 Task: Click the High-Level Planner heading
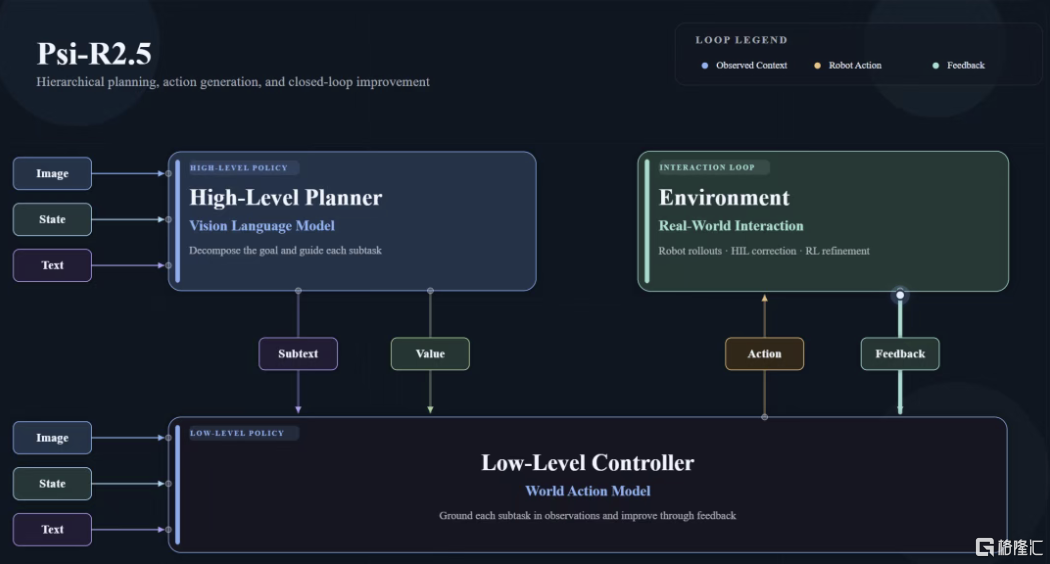pos(286,198)
